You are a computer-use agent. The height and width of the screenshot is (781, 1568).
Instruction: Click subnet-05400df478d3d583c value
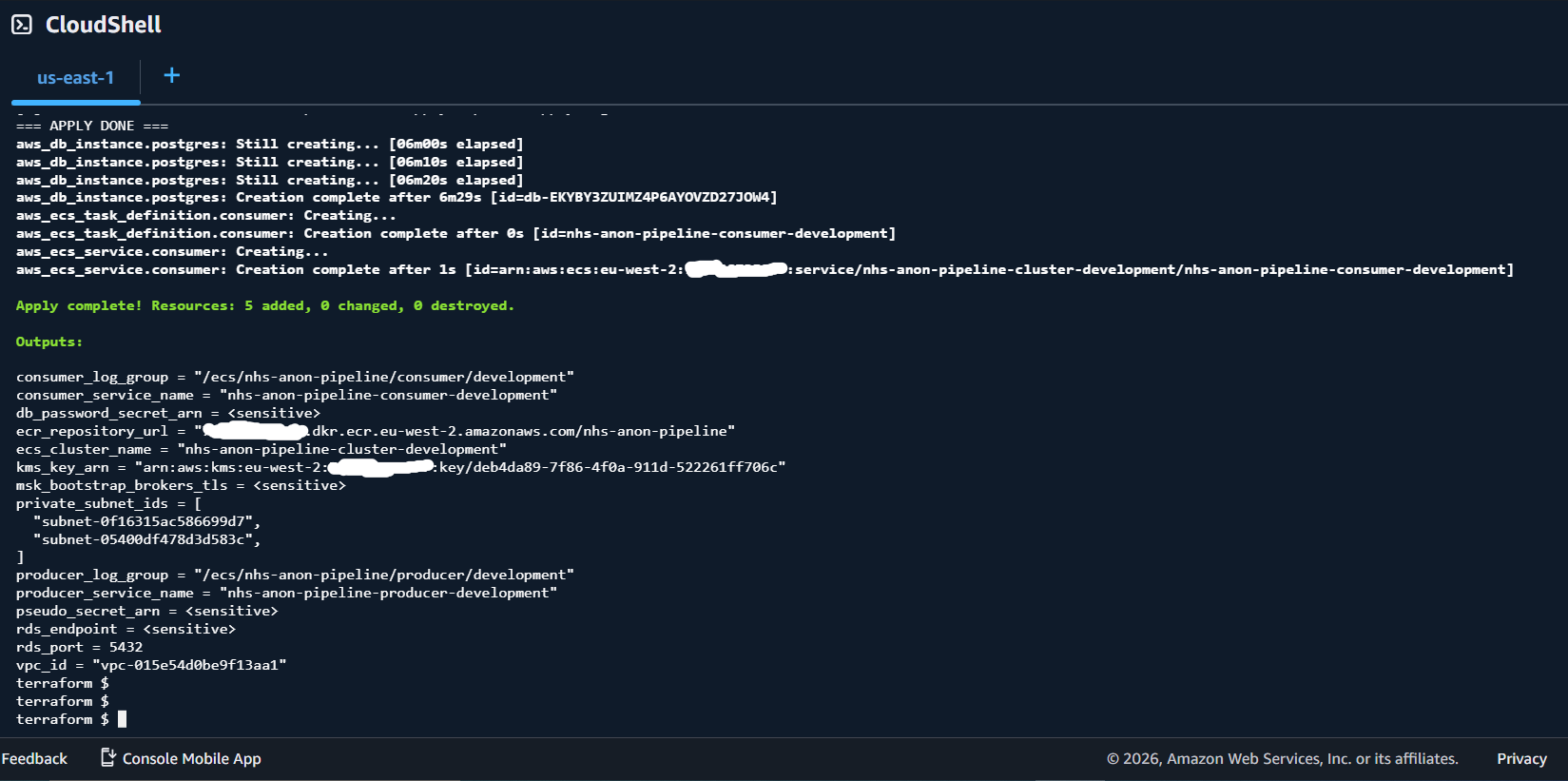pos(146,539)
